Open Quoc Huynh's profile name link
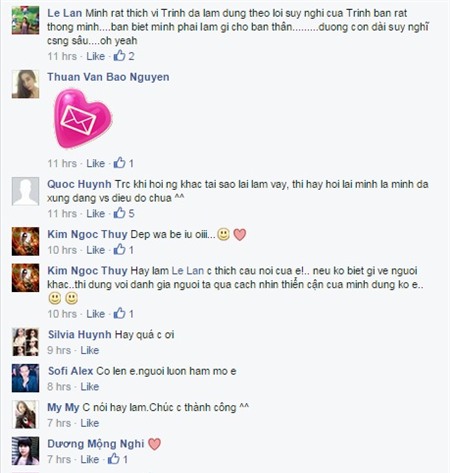This screenshot has height=473, width=450. pyautogui.click(x=79, y=184)
